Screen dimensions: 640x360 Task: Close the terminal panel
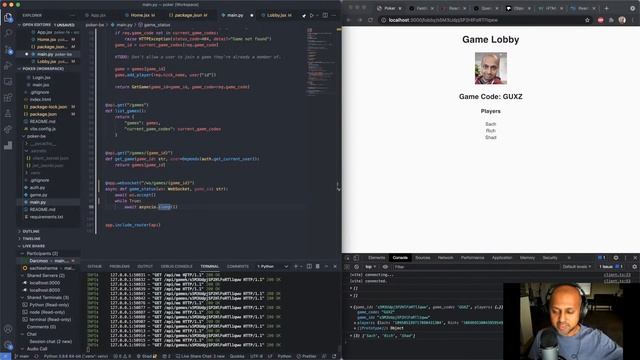pyautogui.click(x=335, y=266)
